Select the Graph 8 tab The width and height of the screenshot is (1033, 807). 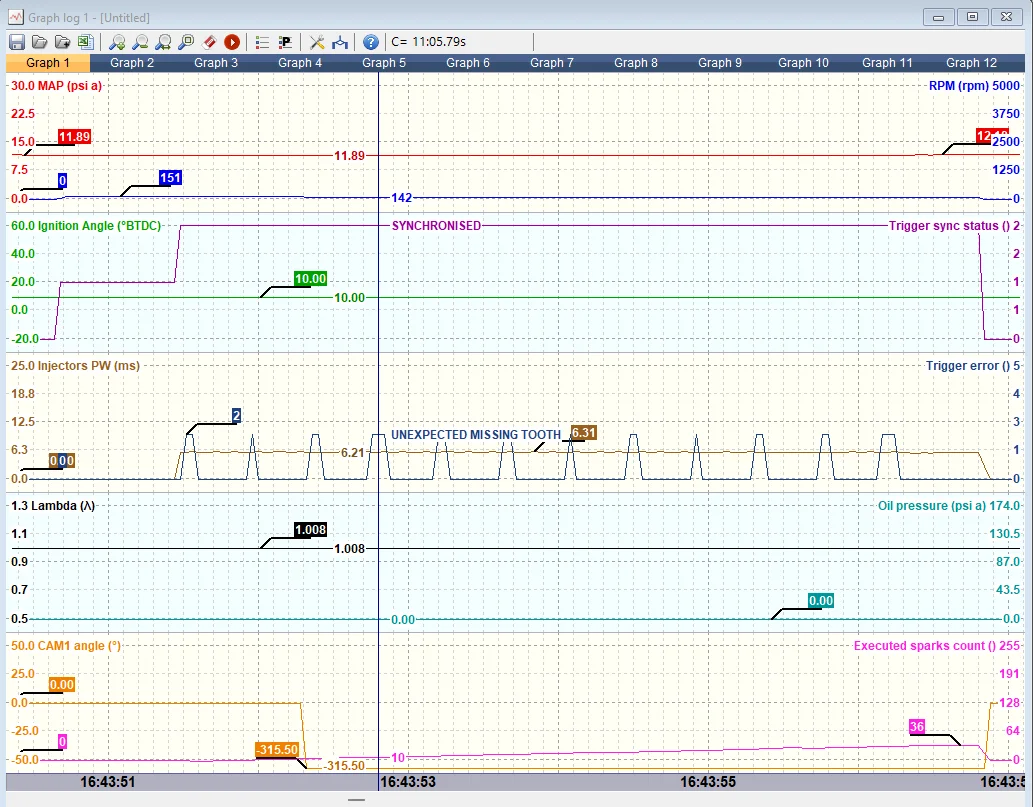(636, 63)
